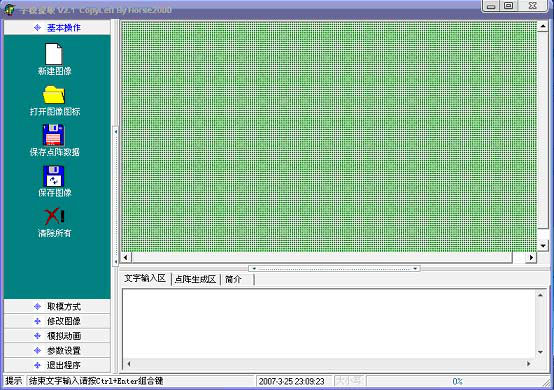
Task: Click the 提示 status label
Action: 14,381
